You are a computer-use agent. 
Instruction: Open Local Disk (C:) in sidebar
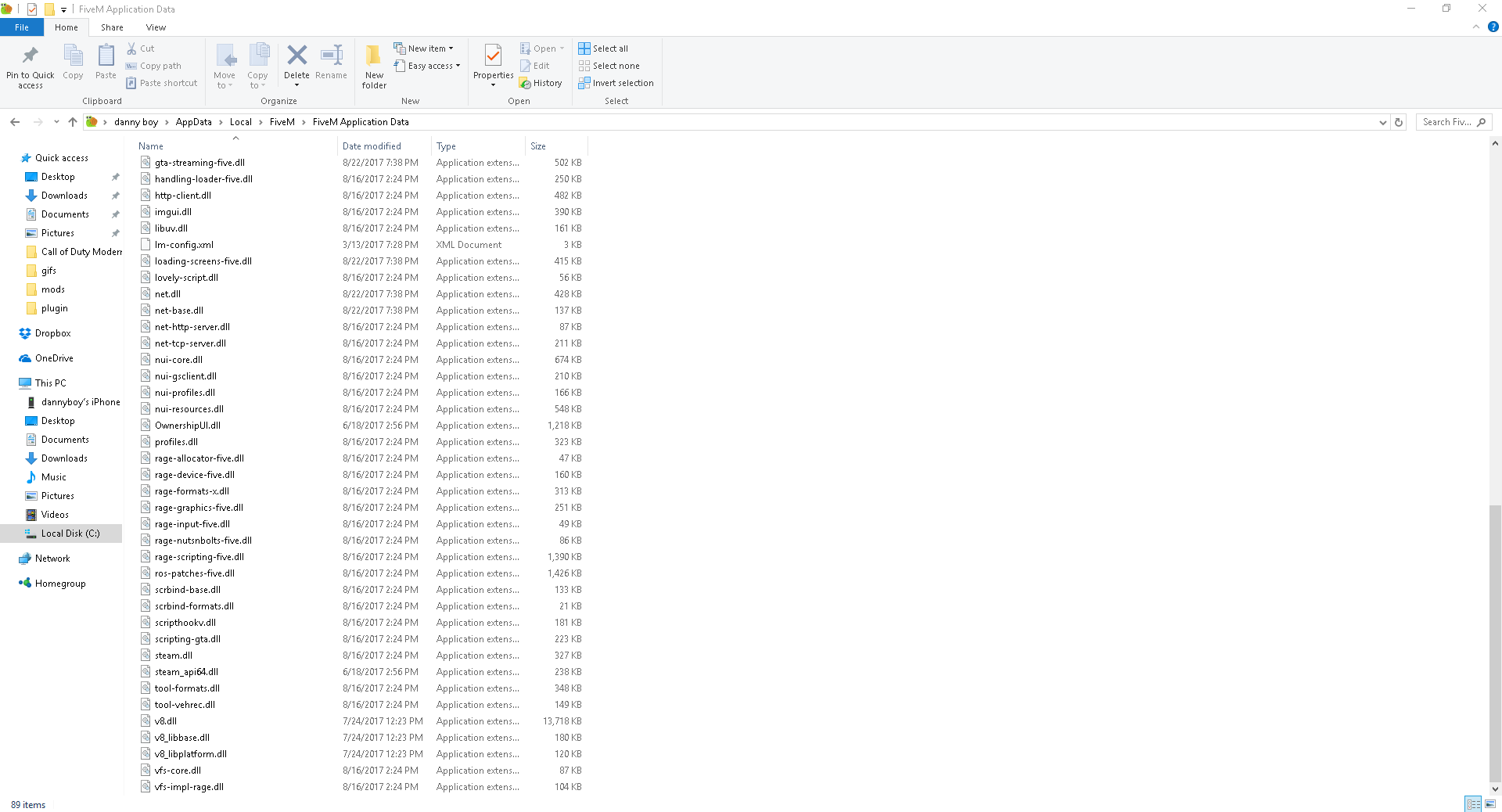point(61,534)
